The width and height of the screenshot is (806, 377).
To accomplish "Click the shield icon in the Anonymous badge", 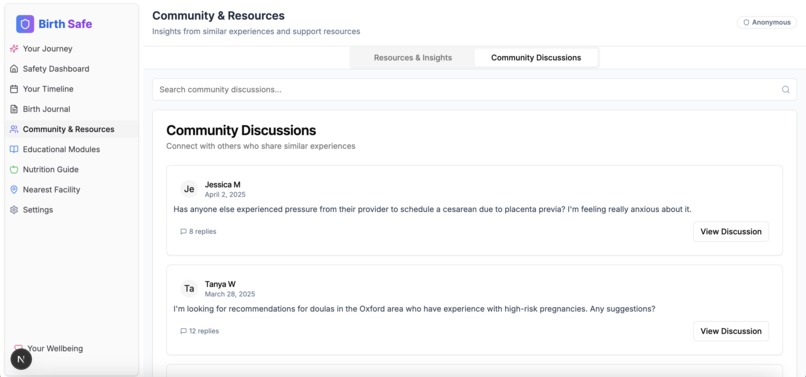I will [746, 23].
